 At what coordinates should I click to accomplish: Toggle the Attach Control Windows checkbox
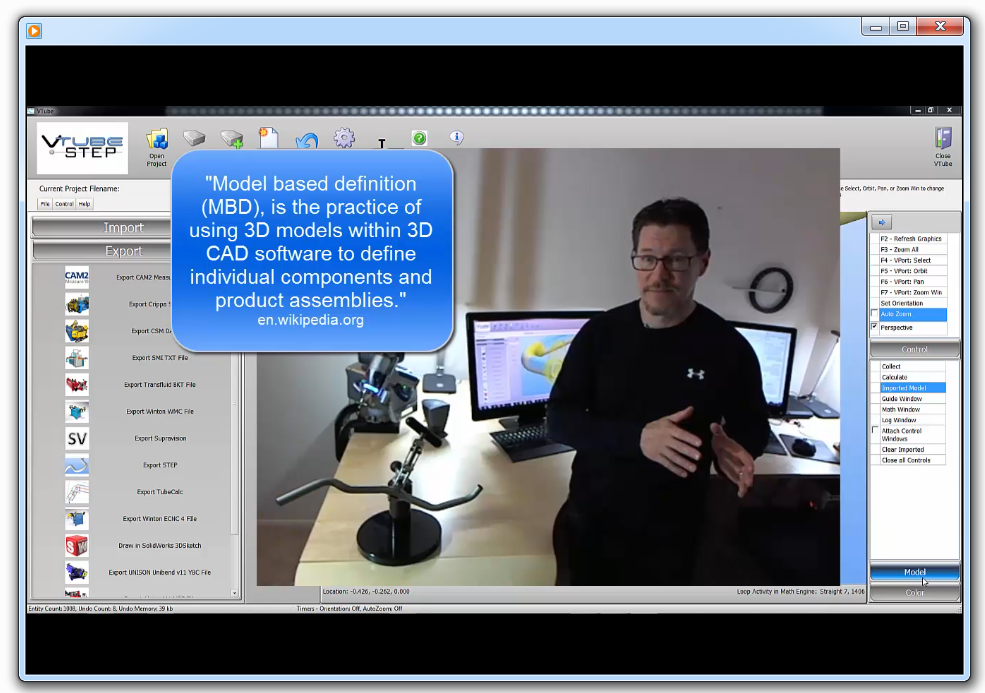click(x=875, y=431)
